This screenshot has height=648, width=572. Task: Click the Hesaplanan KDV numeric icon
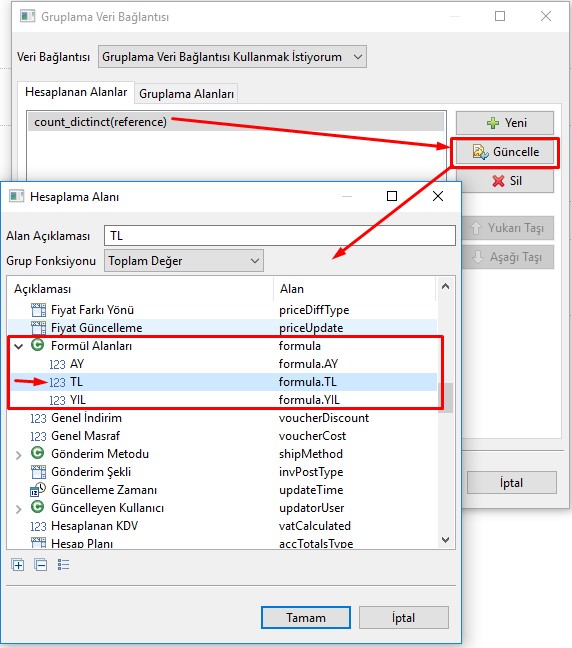(38, 526)
